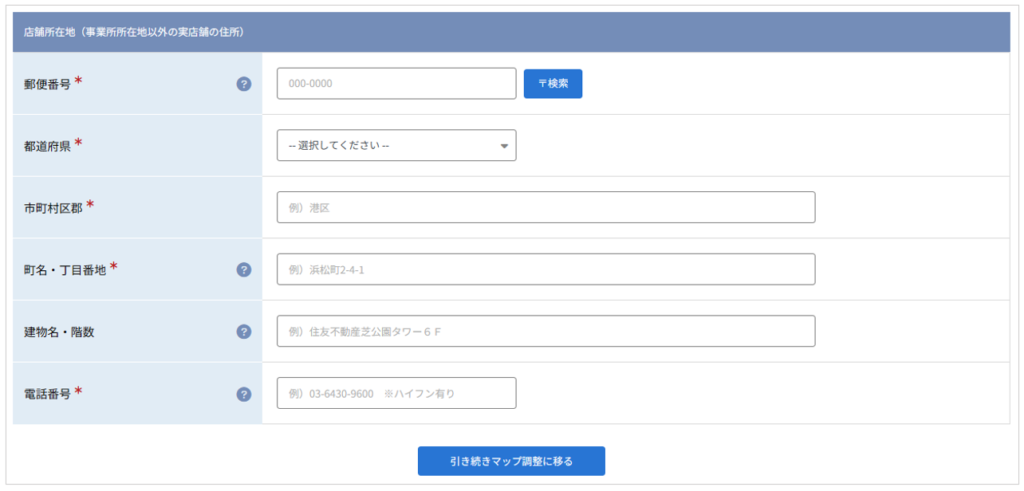Focus the 町名・丁目番地 input field
Screen dimensions: 1024x491
(546, 269)
